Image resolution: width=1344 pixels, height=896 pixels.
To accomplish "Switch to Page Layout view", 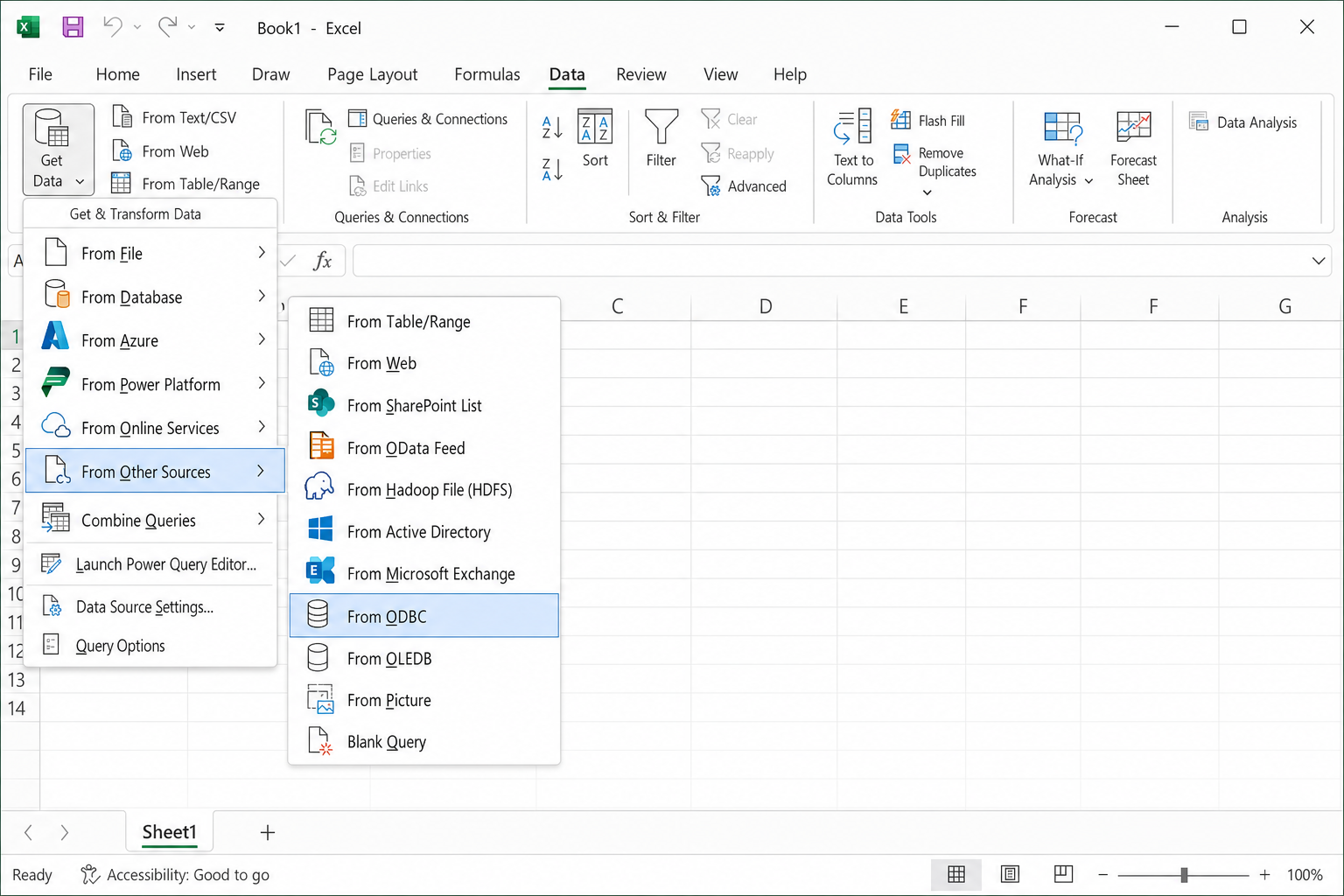I will click(x=1010, y=874).
